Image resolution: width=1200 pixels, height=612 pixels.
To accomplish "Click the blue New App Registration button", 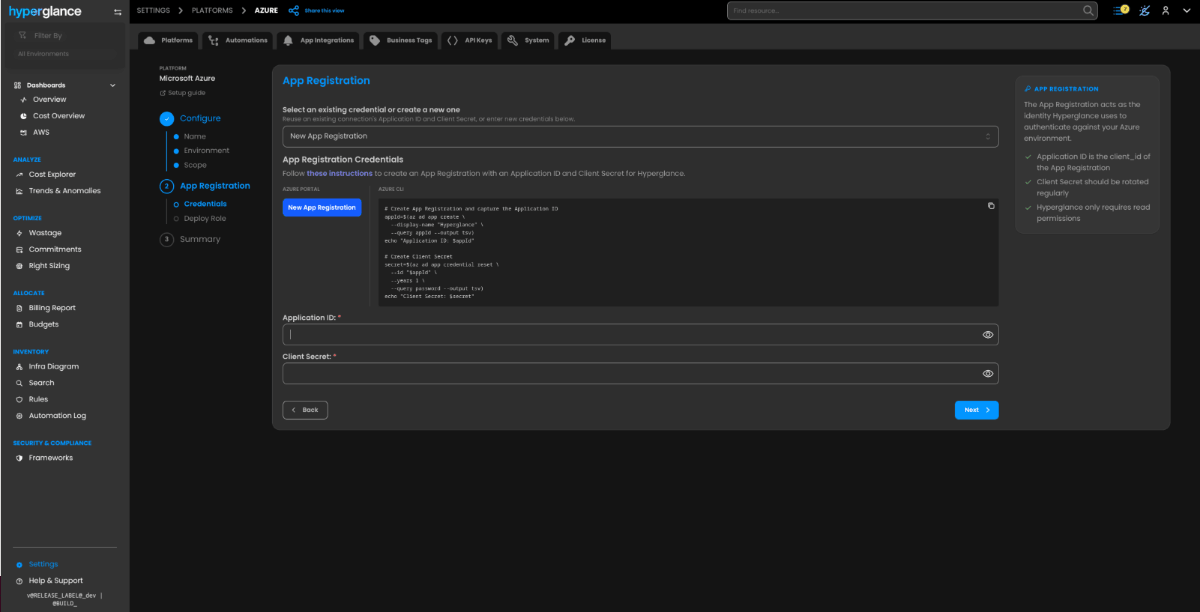I will point(322,207).
